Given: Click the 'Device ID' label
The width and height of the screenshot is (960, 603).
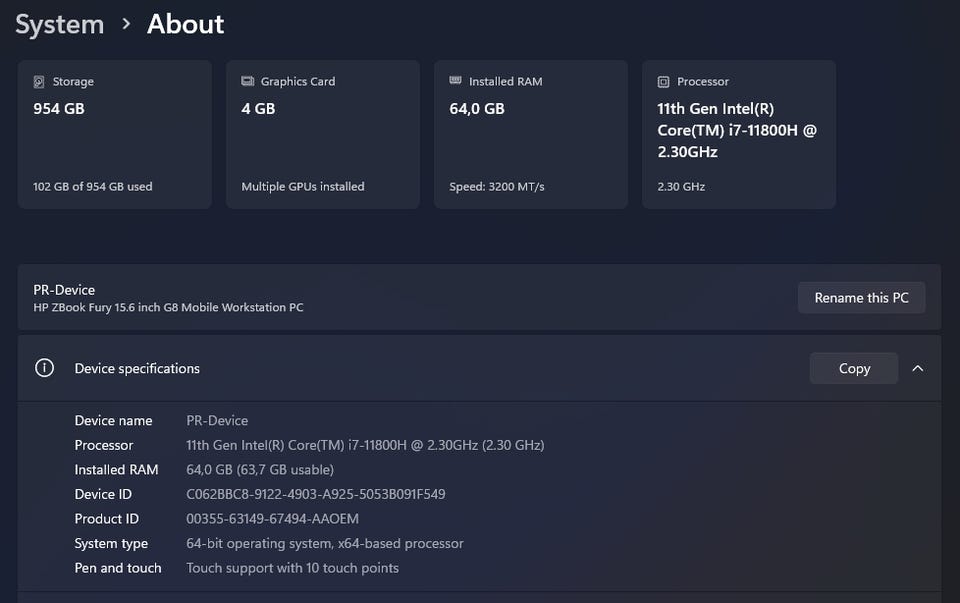Looking at the screenshot, I should pos(103,494).
